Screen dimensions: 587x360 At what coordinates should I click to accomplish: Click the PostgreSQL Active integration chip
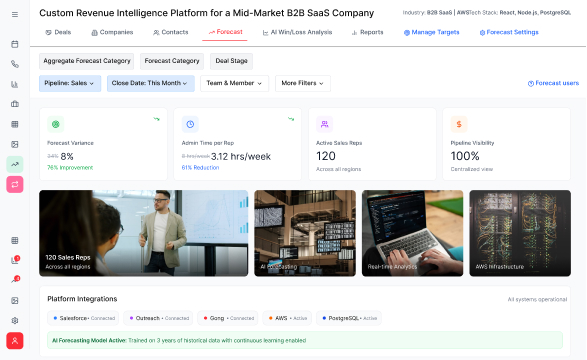[x=349, y=318]
